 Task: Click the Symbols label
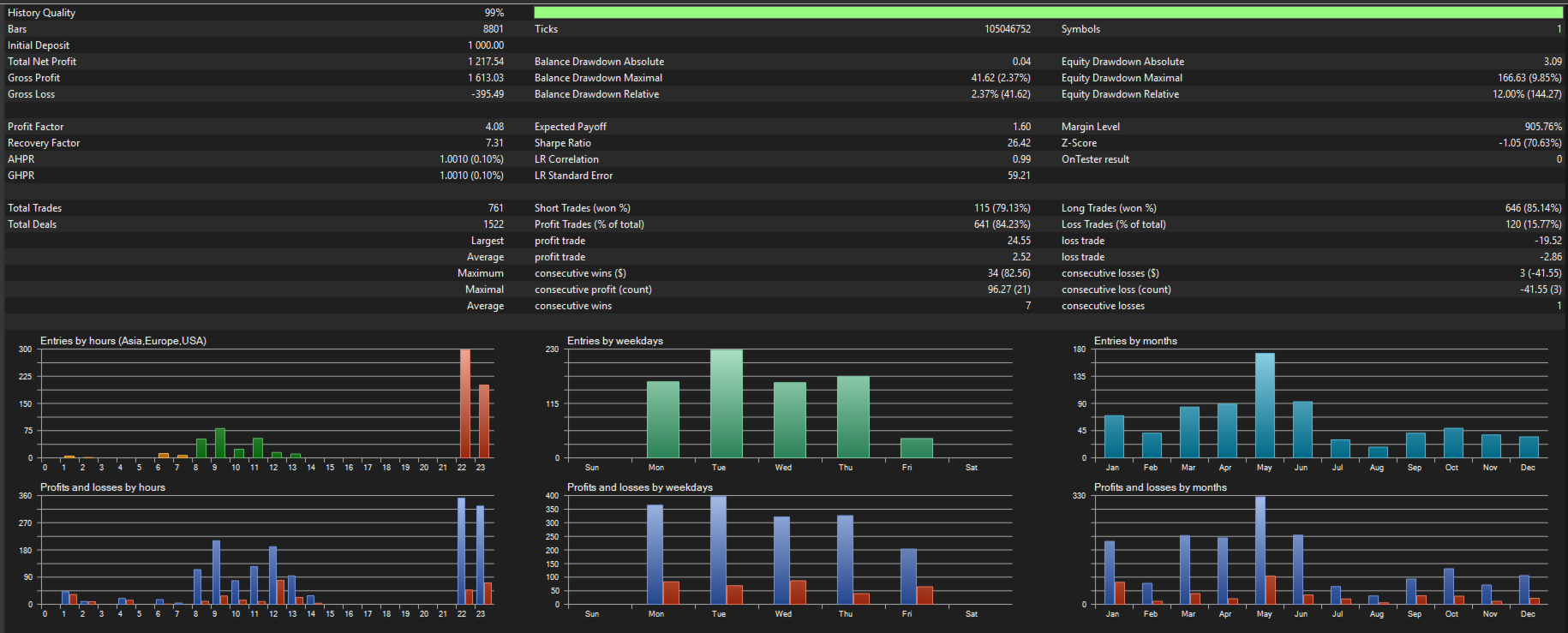click(x=1080, y=29)
